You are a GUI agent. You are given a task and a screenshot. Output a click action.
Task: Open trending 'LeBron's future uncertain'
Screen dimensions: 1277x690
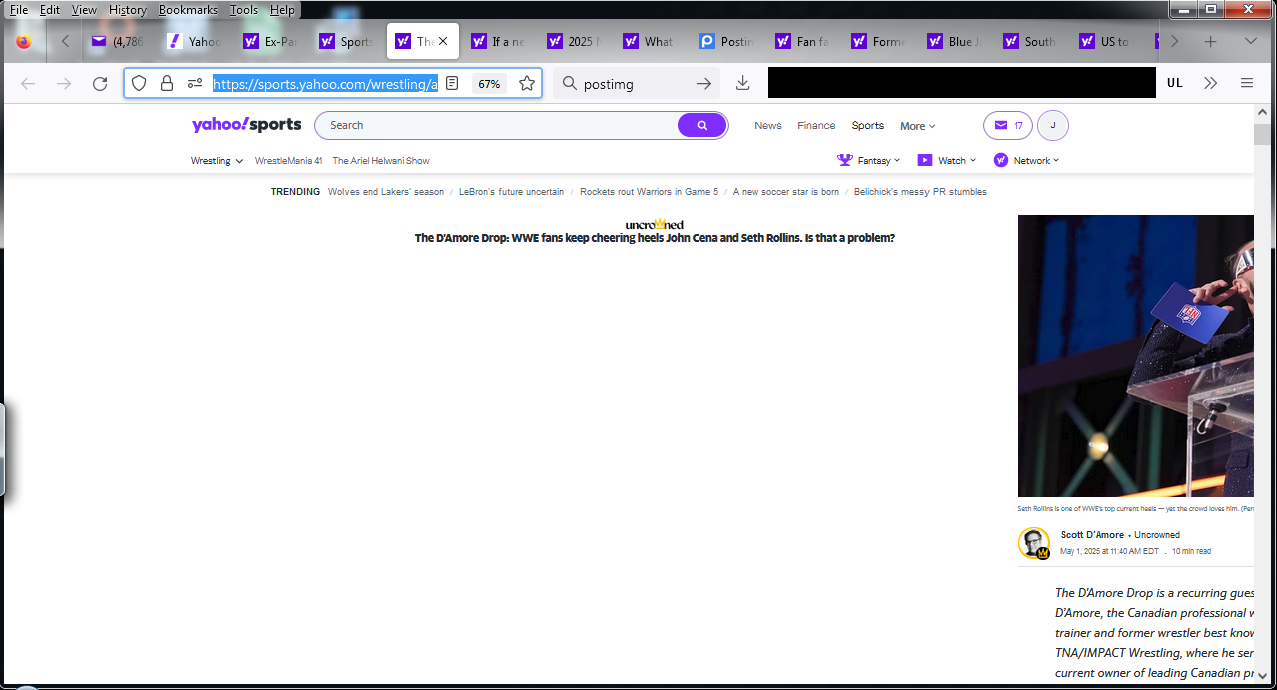[x=511, y=192]
